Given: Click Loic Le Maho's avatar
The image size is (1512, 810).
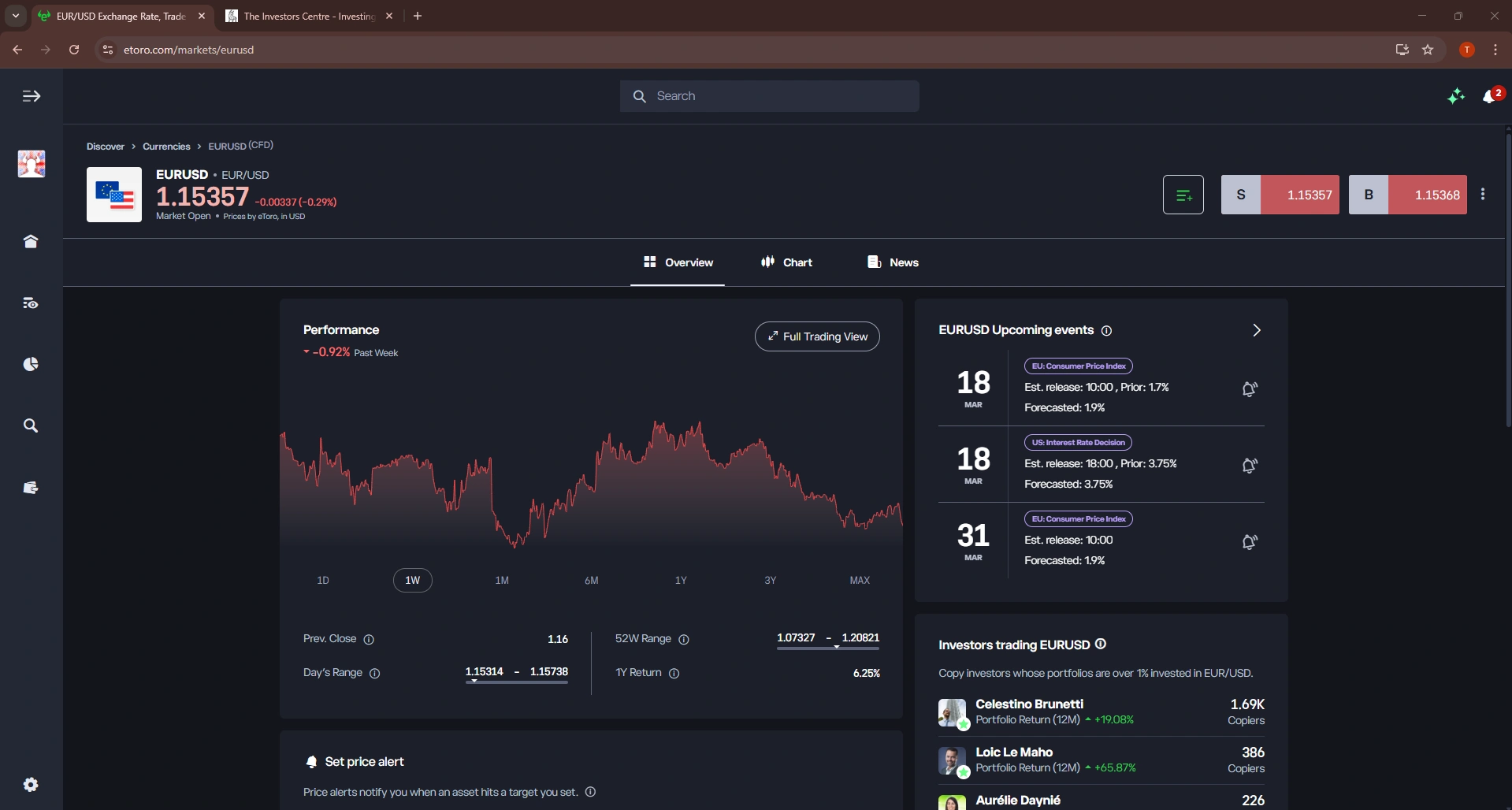Looking at the screenshot, I should point(952,760).
